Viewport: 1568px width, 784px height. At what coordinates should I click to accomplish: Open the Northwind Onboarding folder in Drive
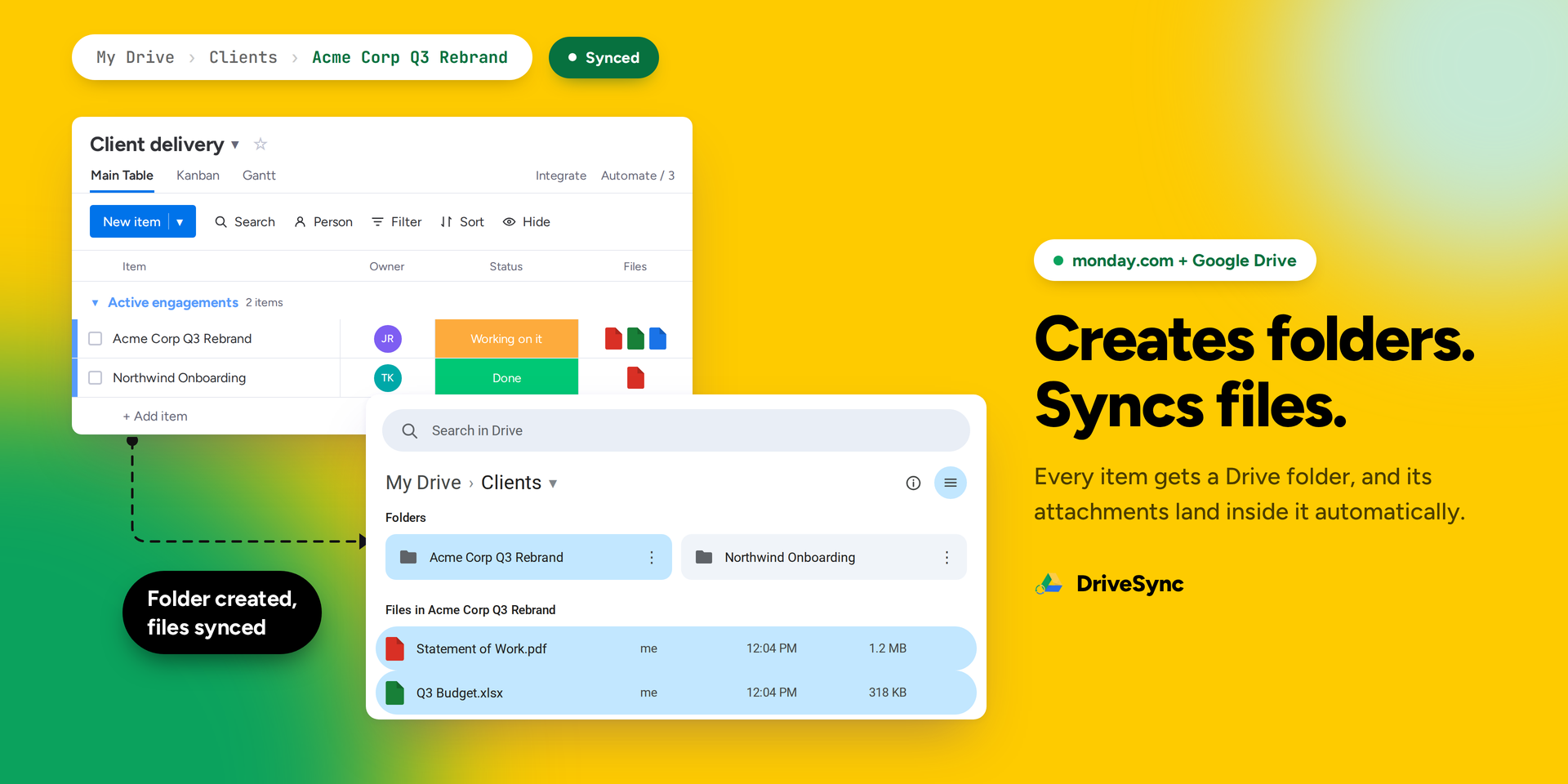[x=824, y=557]
